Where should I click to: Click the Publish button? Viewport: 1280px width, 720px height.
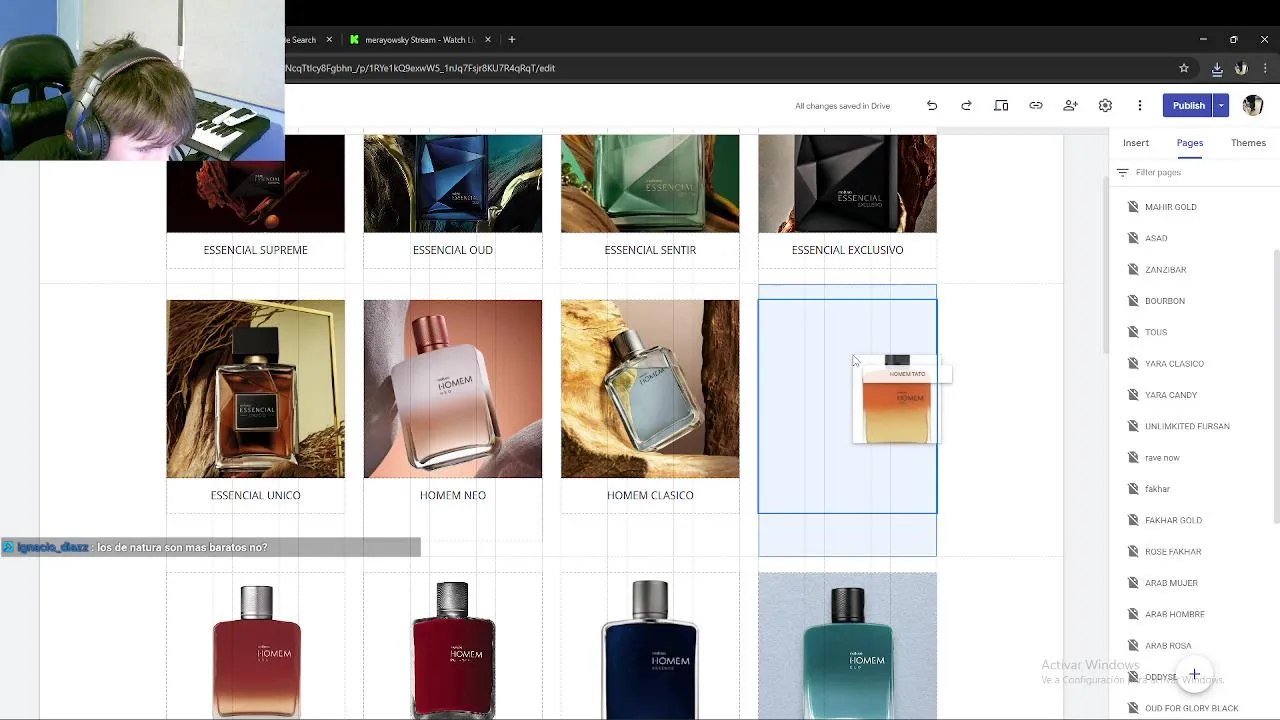[1188, 105]
